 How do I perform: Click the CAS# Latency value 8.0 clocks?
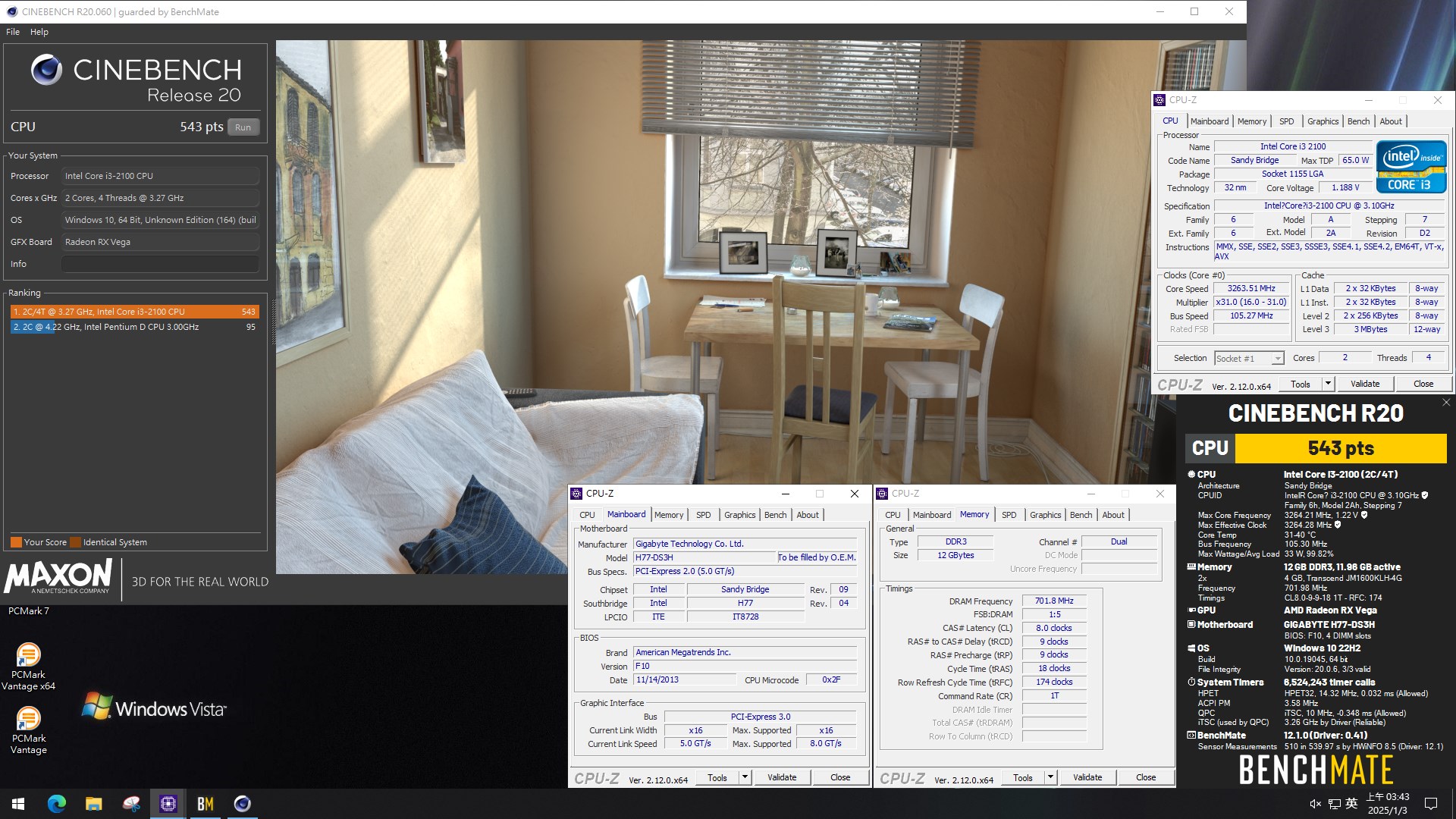(x=1054, y=628)
